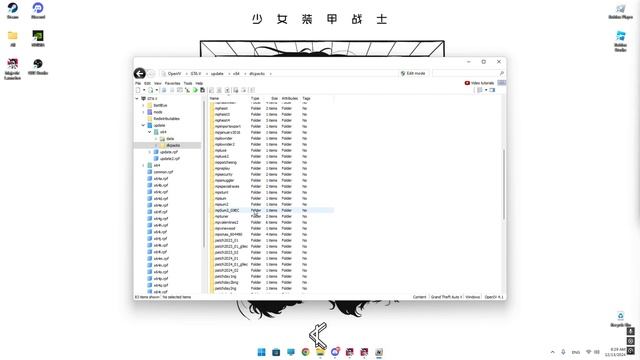The image size is (640, 360).
Task: Expand the mods folder in the tree
Action: (x=143, y=112)
